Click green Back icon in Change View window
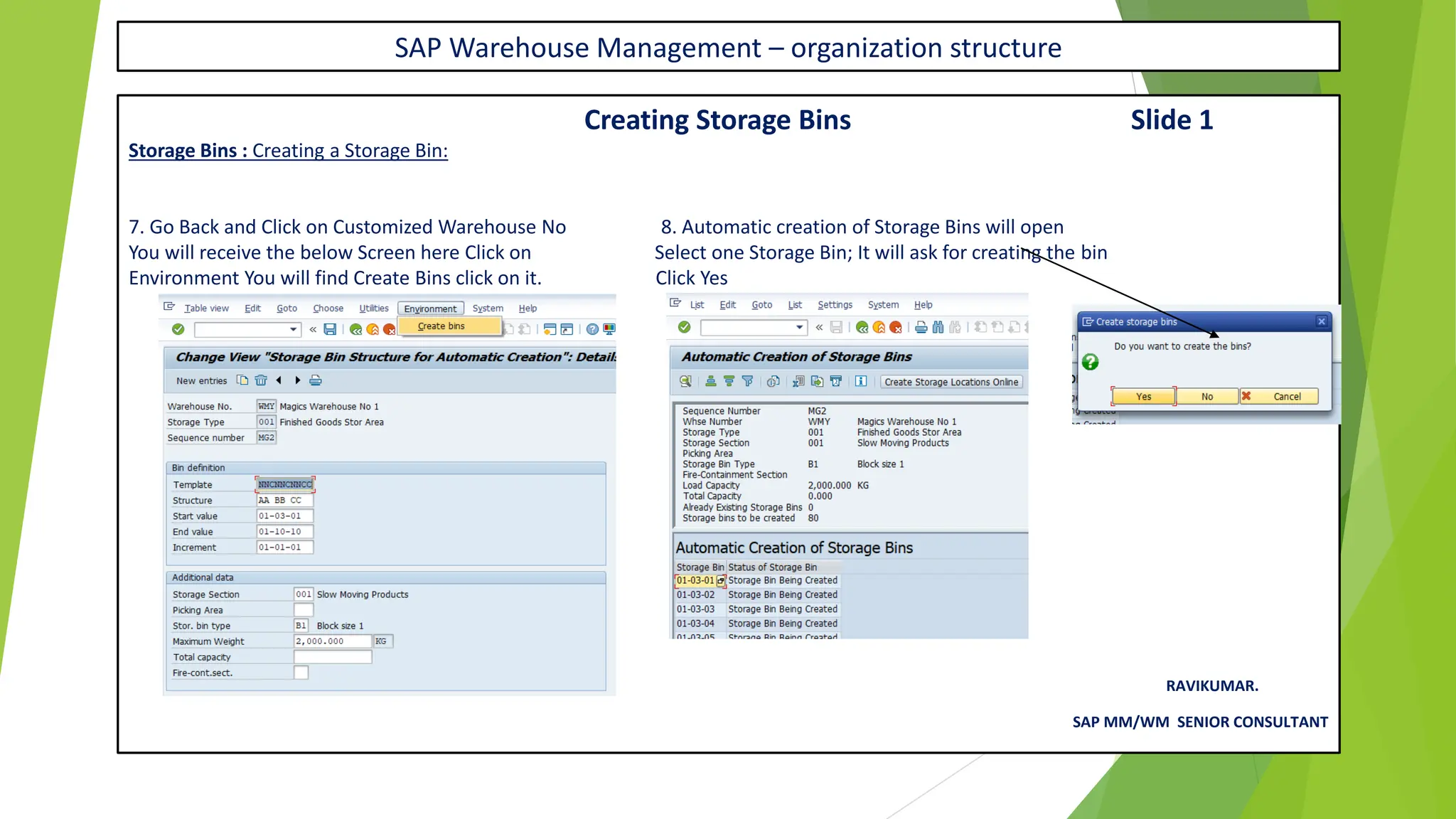1456x819 pixels. pos(355,329)
